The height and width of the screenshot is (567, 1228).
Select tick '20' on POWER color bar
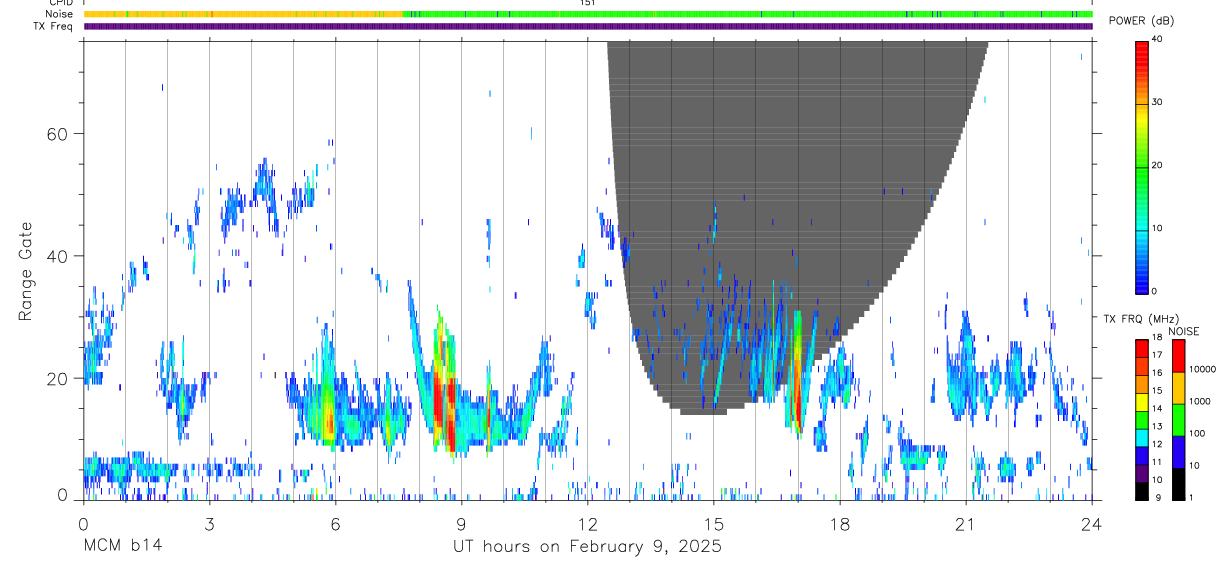[x=1158, y=166]
